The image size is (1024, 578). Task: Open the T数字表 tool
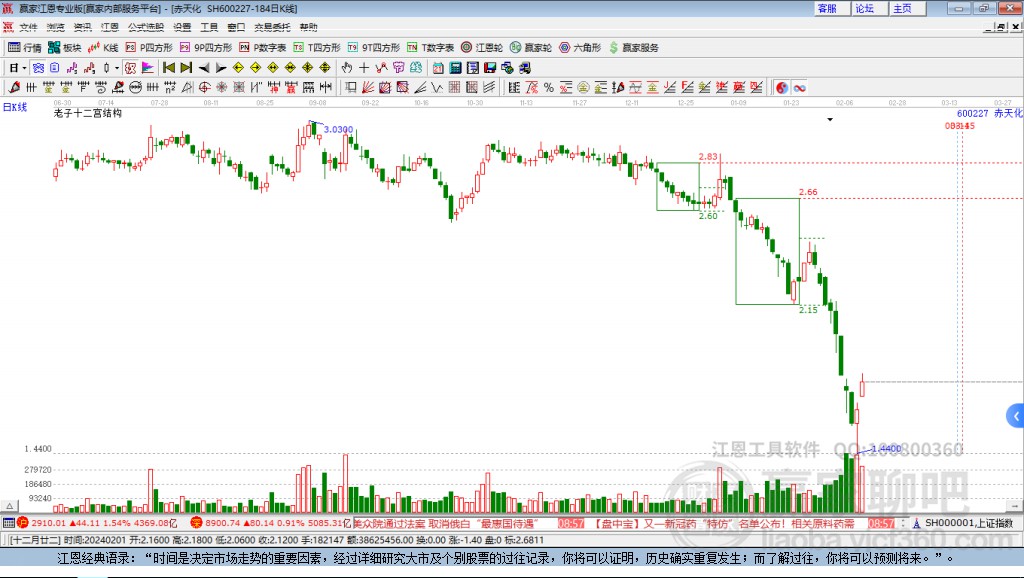coord(430,47)
